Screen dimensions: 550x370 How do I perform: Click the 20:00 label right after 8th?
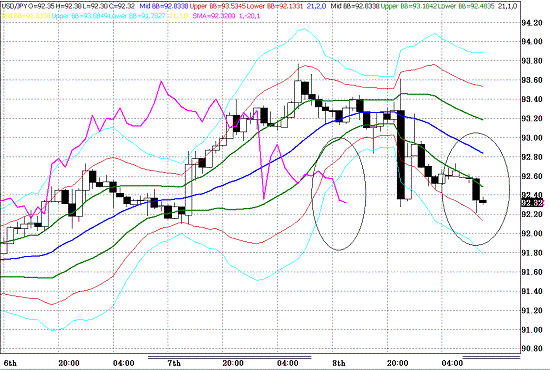pos(397,363)
